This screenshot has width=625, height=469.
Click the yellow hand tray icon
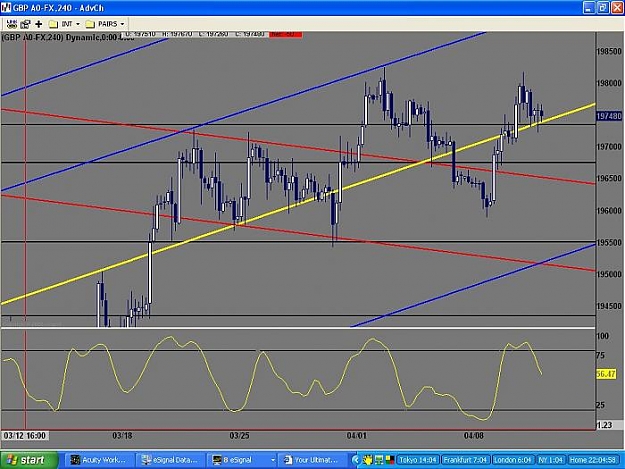coord(367,460)
